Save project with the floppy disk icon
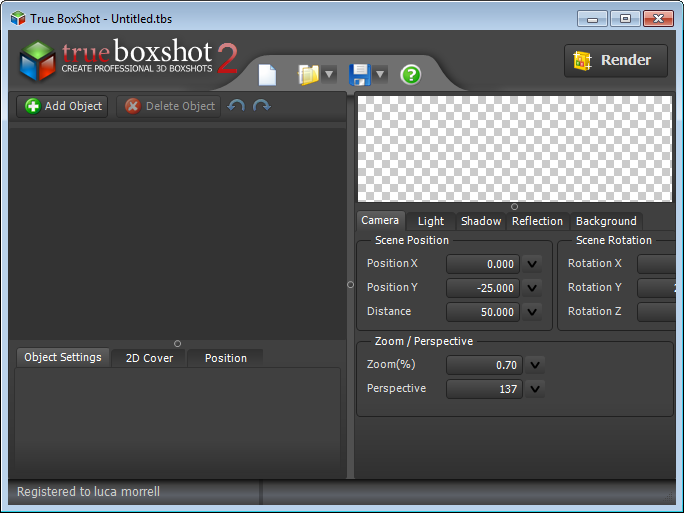684x513 pixels. [360, 75]
